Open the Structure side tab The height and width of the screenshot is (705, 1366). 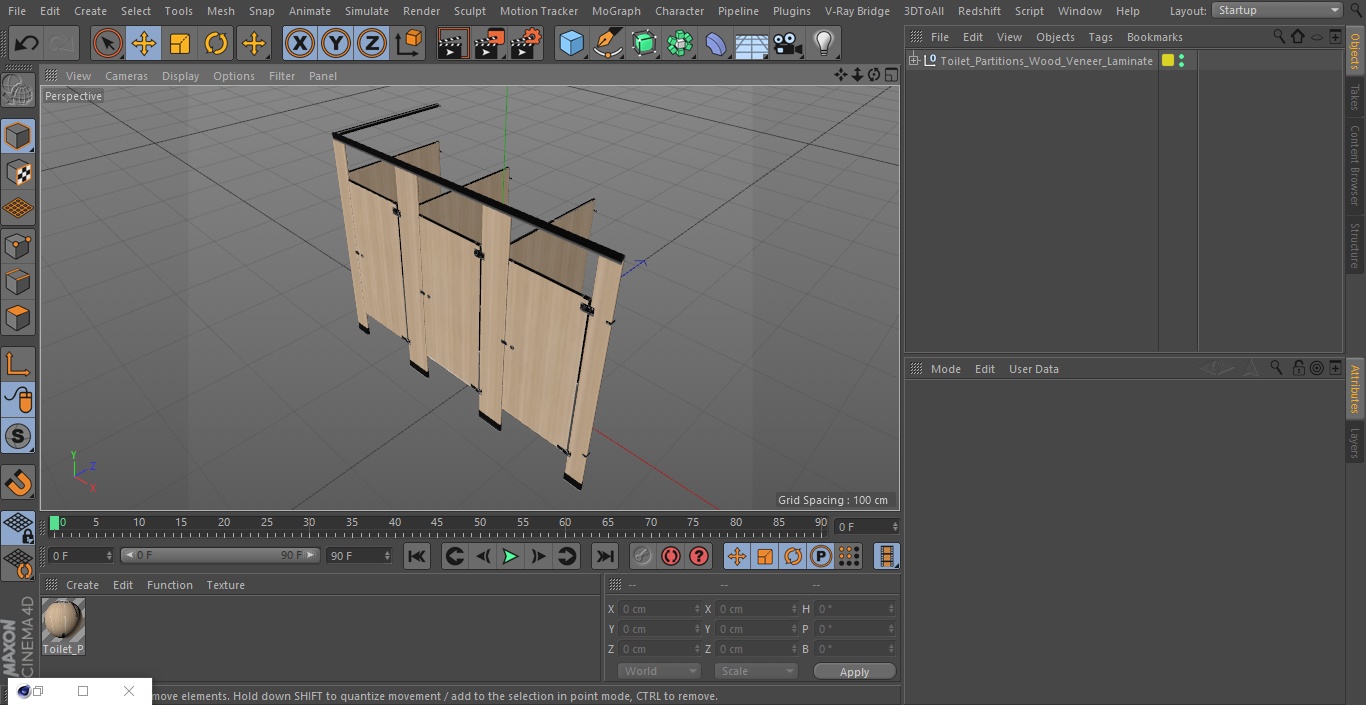[1355, 246]
